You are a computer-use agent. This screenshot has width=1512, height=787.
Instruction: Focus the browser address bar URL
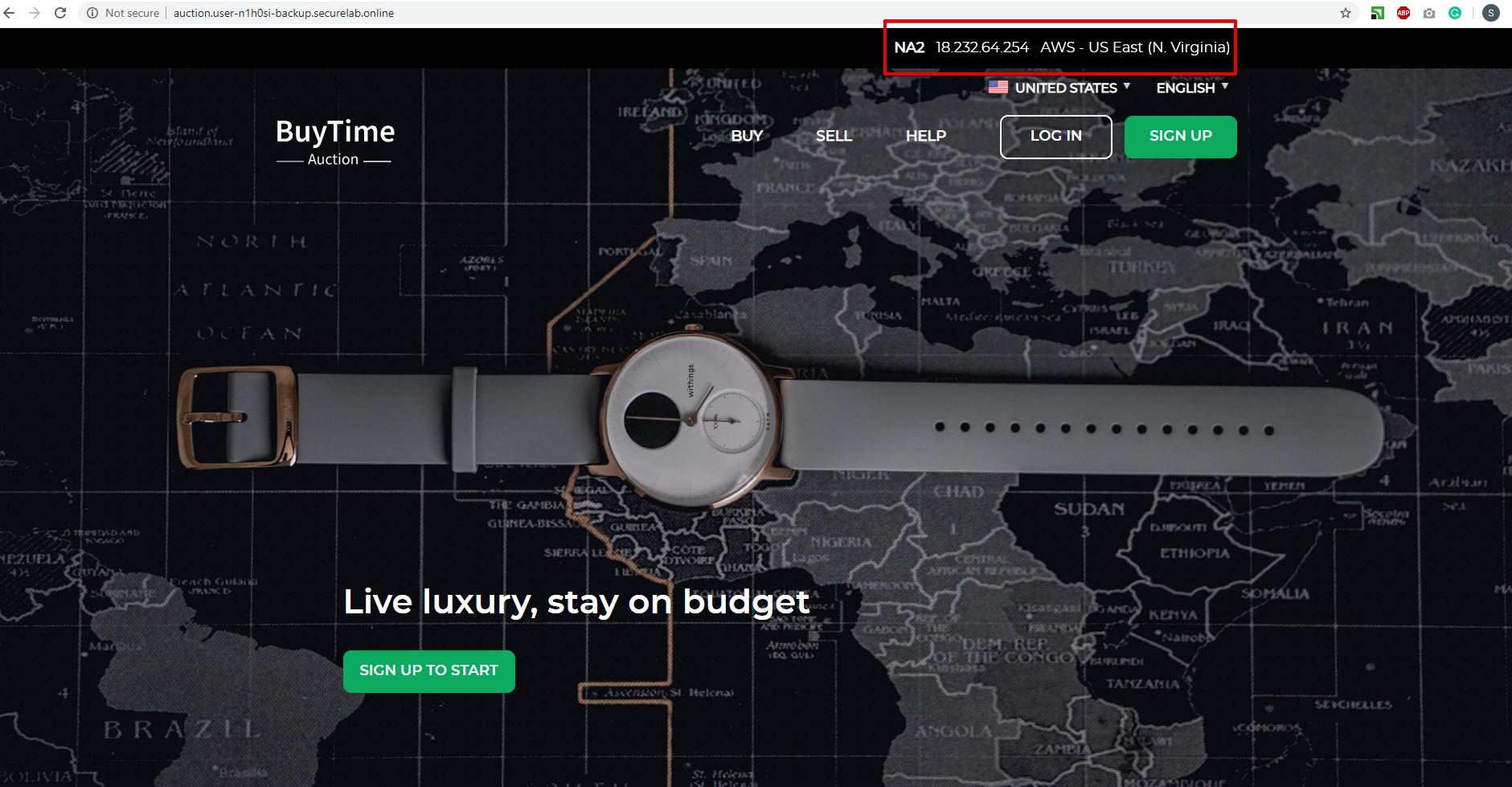coord(284,13)
